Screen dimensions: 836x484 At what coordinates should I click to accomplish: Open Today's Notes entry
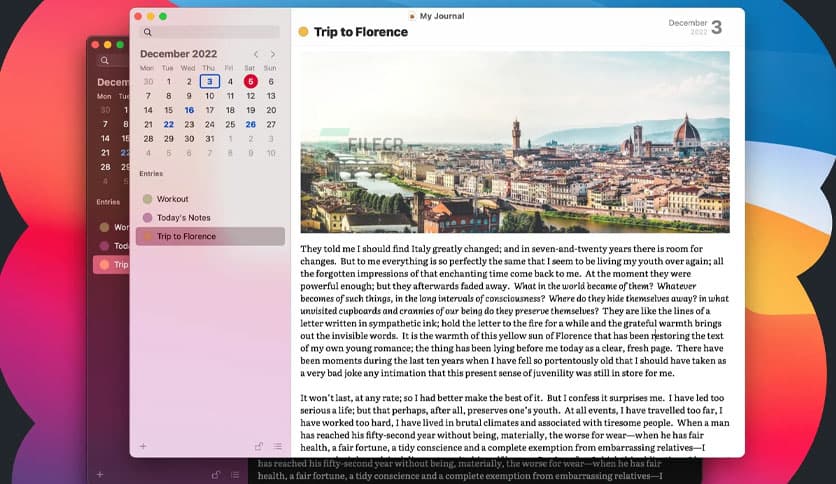click(x=183, y=218)
